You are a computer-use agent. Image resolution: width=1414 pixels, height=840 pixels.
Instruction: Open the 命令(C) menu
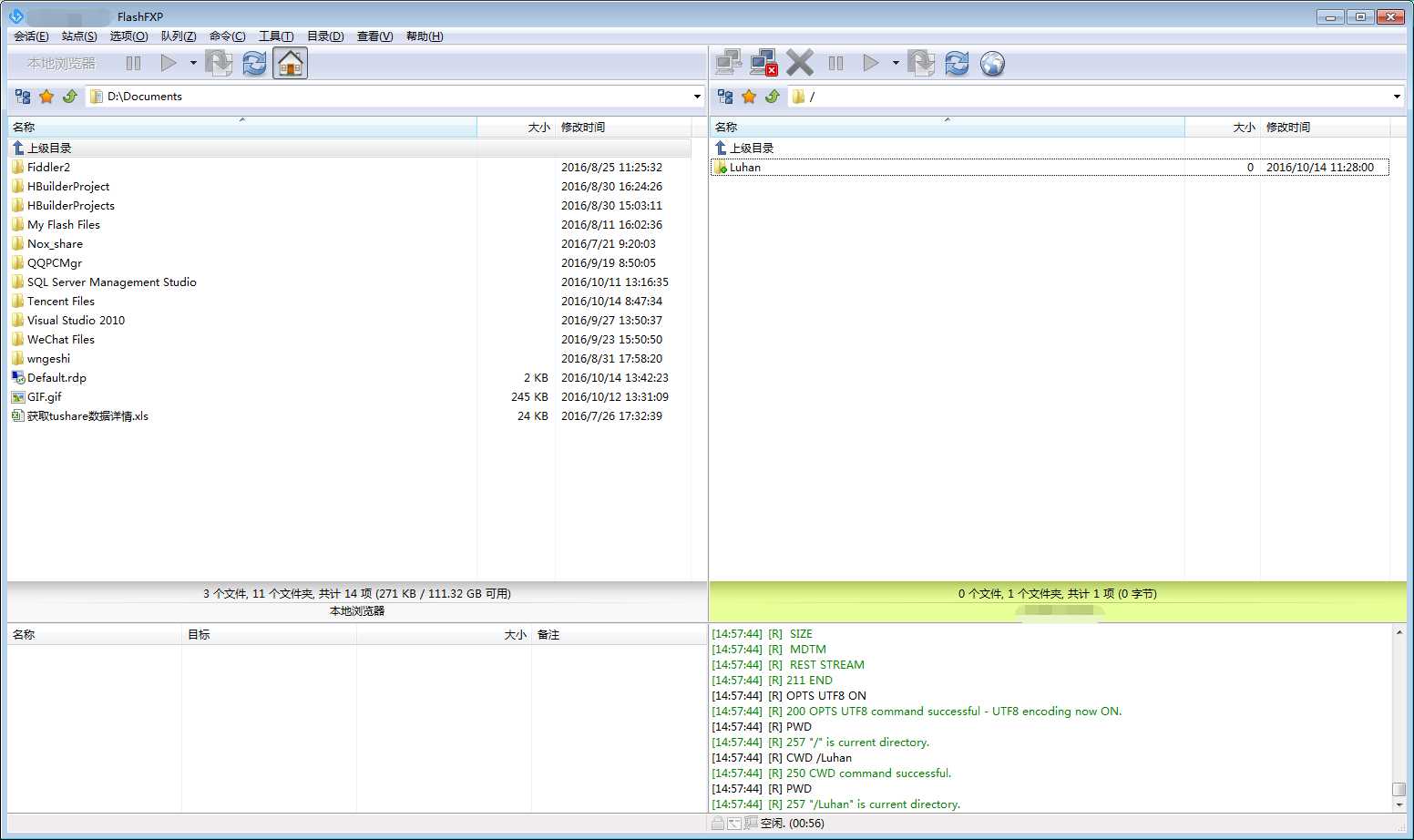pyautogui.click(x=227, y=36)
